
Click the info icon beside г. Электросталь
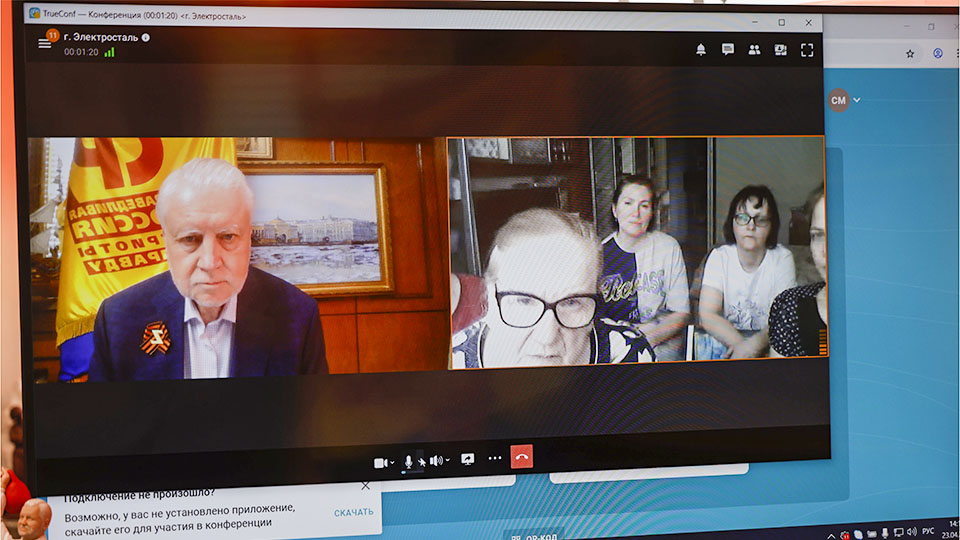[146, 38]
